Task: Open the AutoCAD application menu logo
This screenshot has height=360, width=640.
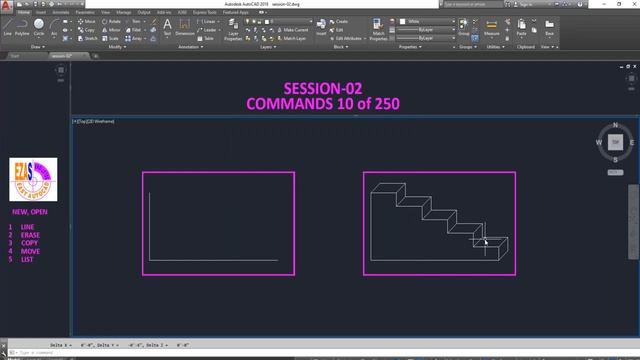Action: (6, 5)
